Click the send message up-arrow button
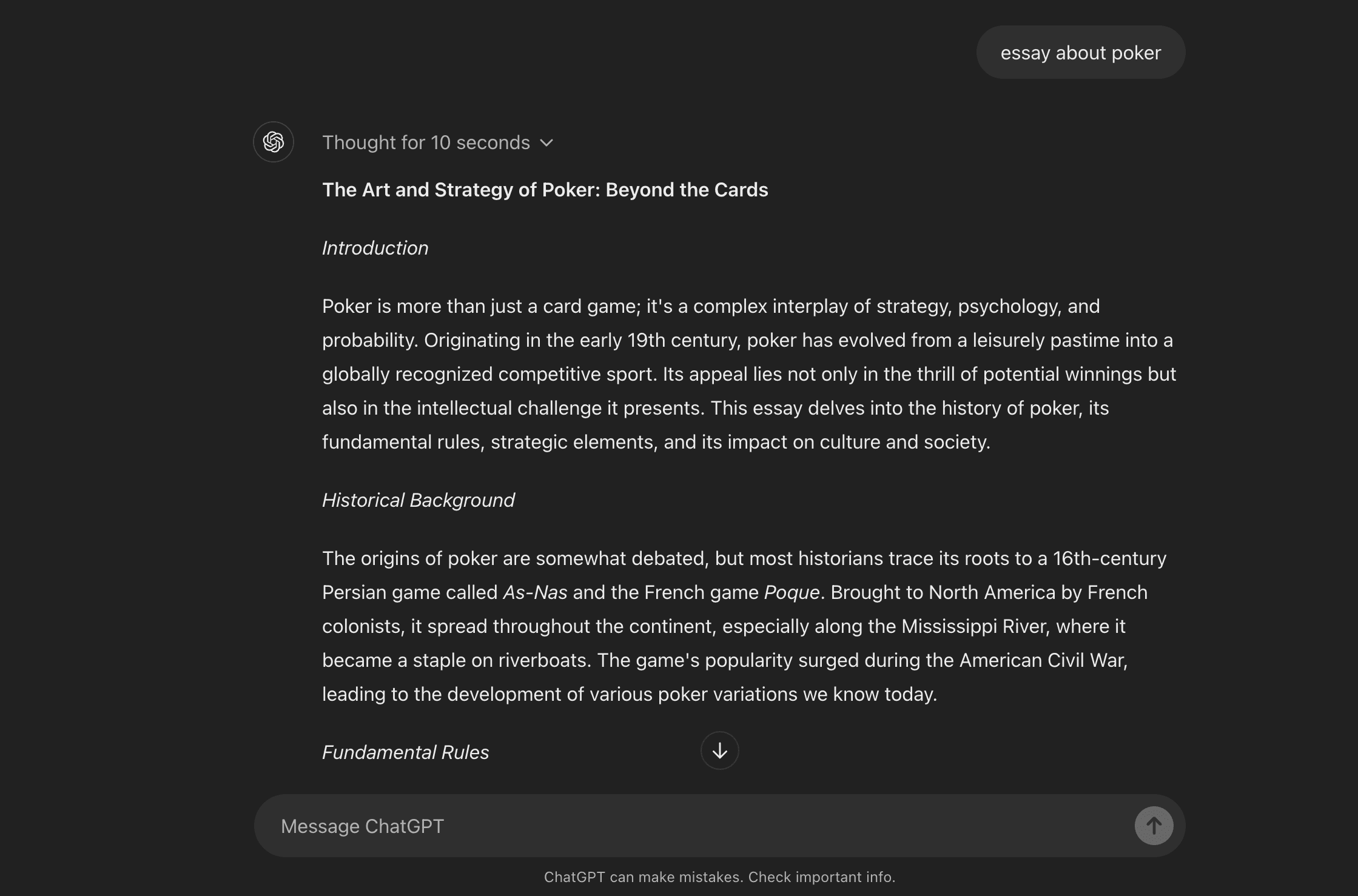 click(1154, 826)
